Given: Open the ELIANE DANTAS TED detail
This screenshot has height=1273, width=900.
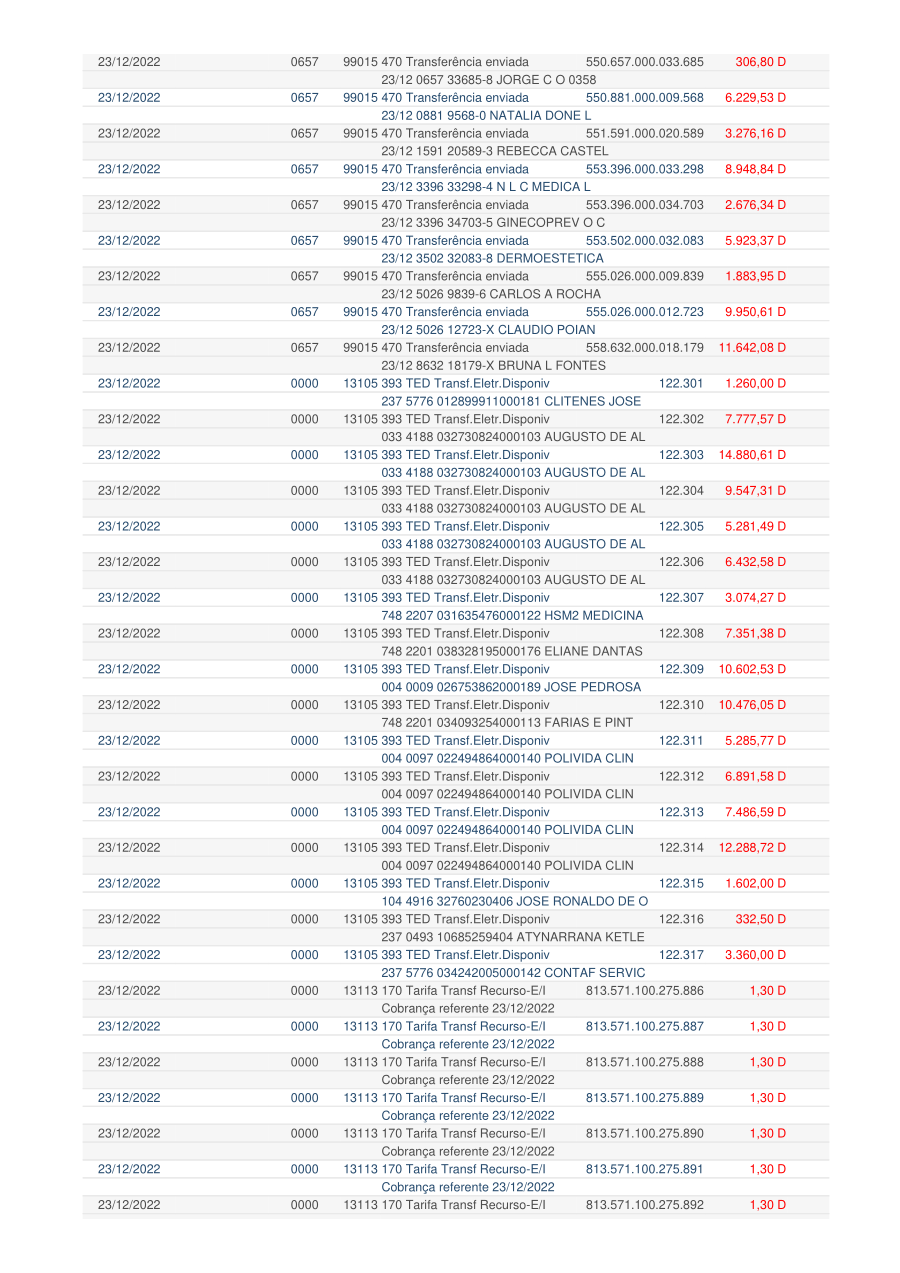Looking at the screenshot, I should point(511,651).
